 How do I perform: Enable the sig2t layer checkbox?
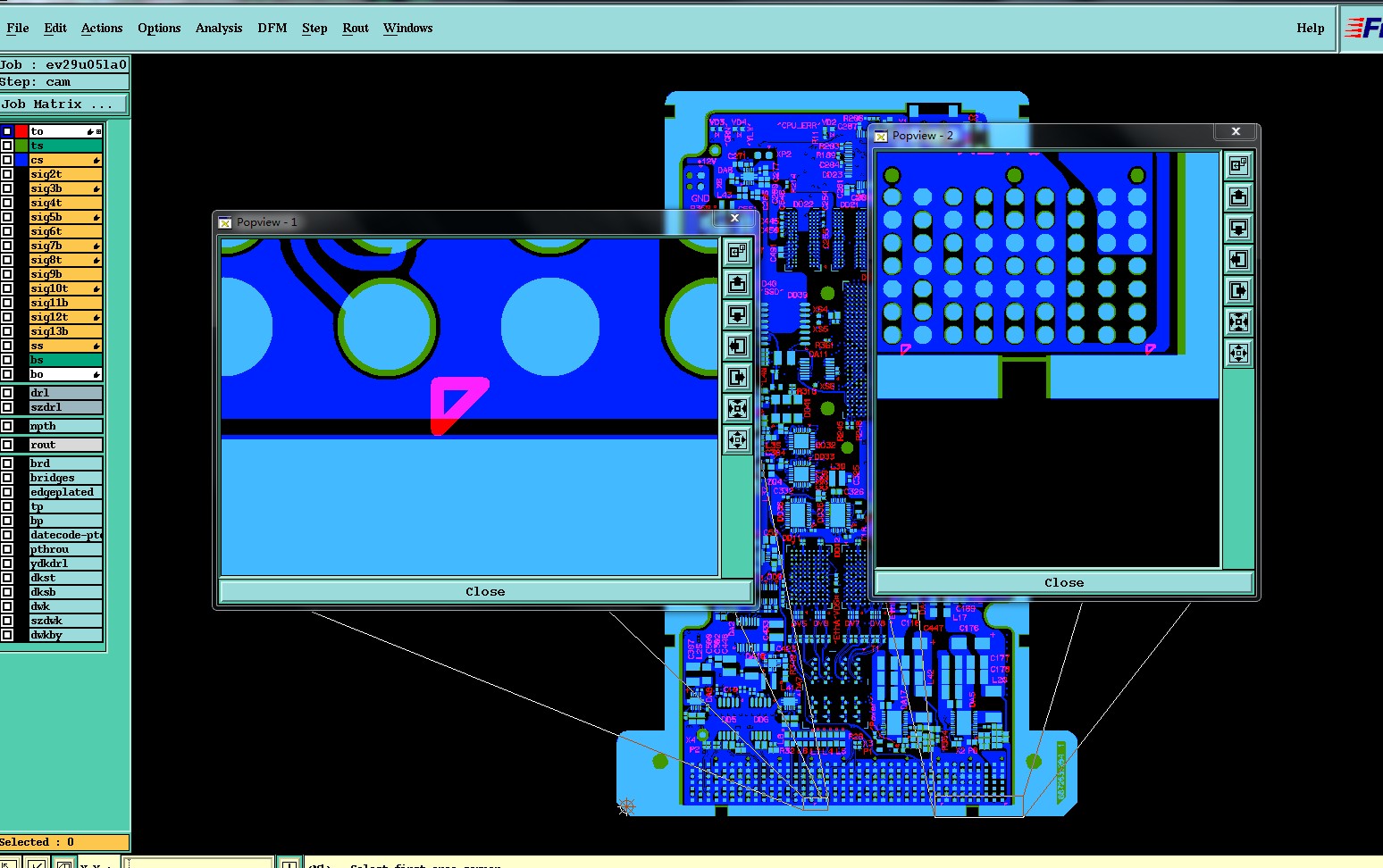7,174
